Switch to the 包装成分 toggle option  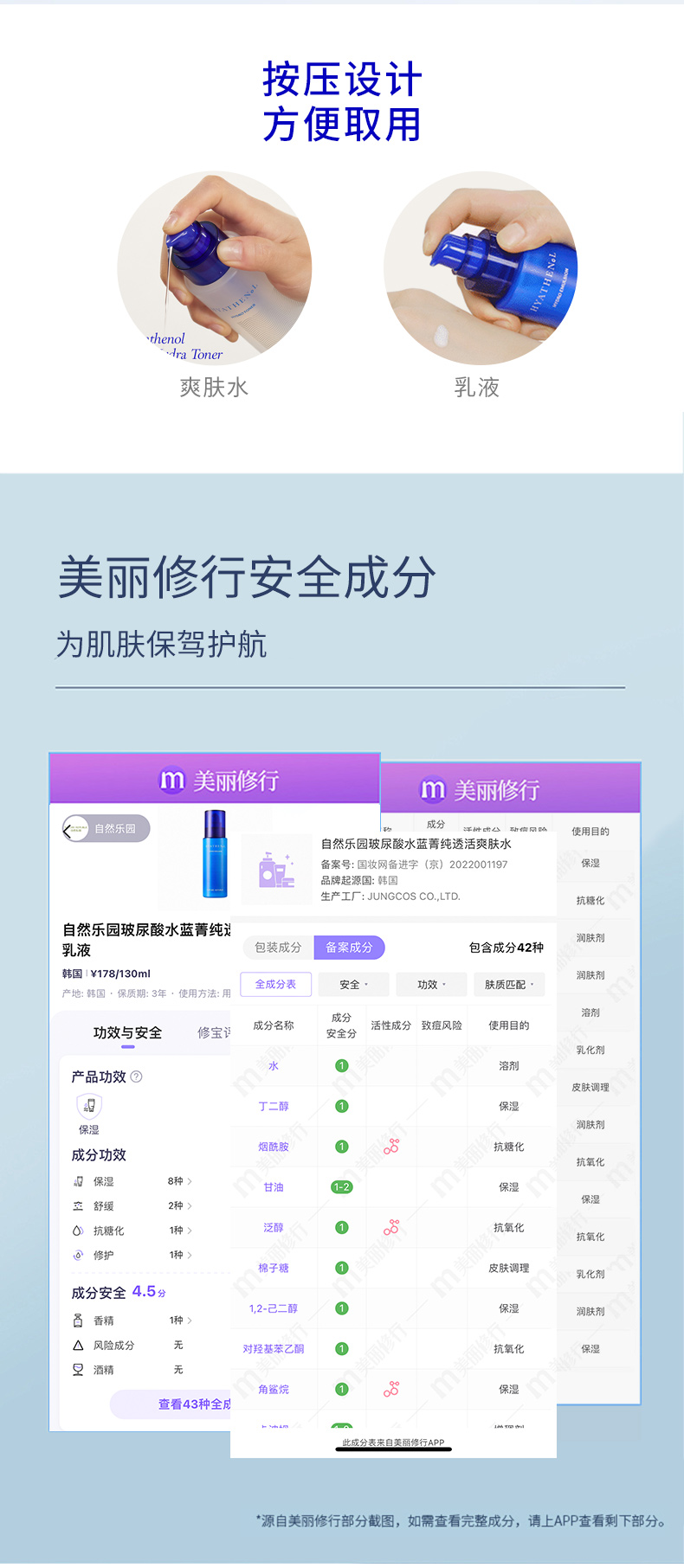278,948
